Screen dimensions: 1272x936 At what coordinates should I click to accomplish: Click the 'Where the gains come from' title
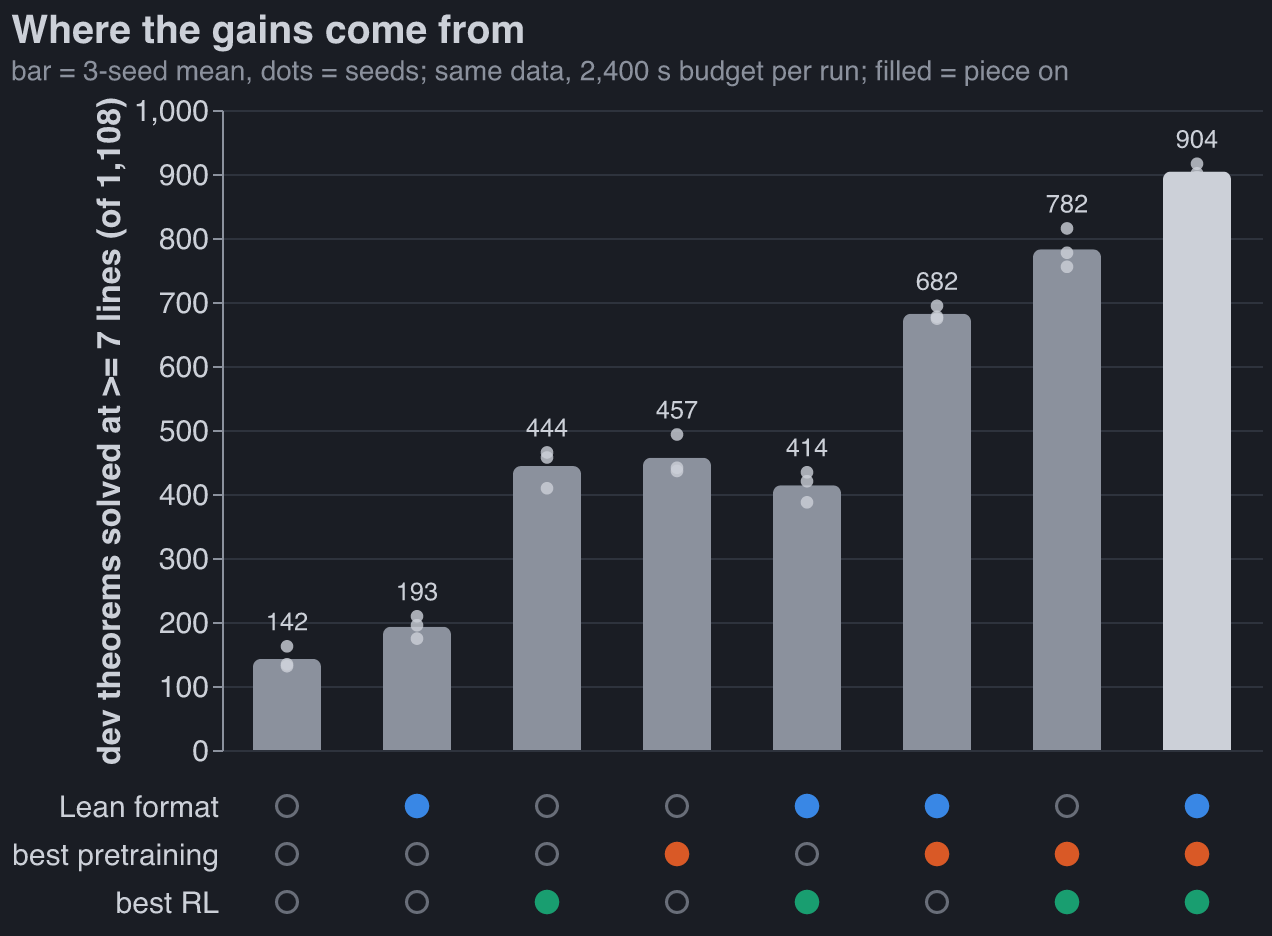point(268,30)
